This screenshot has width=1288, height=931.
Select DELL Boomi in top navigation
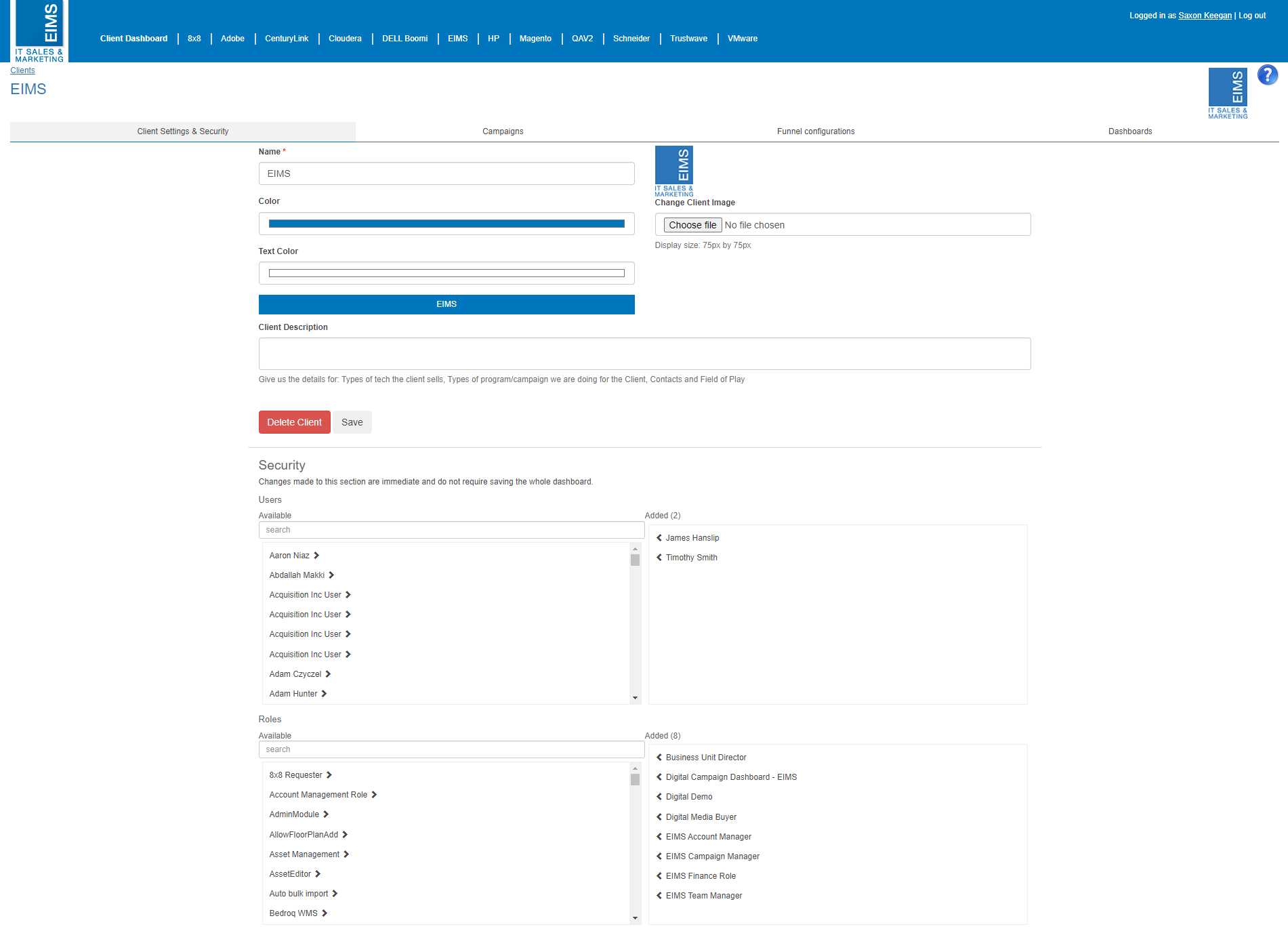click(x=404, y=39)
